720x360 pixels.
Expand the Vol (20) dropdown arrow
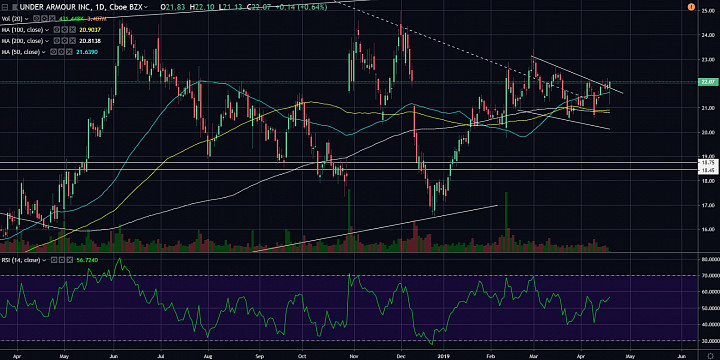[27, 19]
